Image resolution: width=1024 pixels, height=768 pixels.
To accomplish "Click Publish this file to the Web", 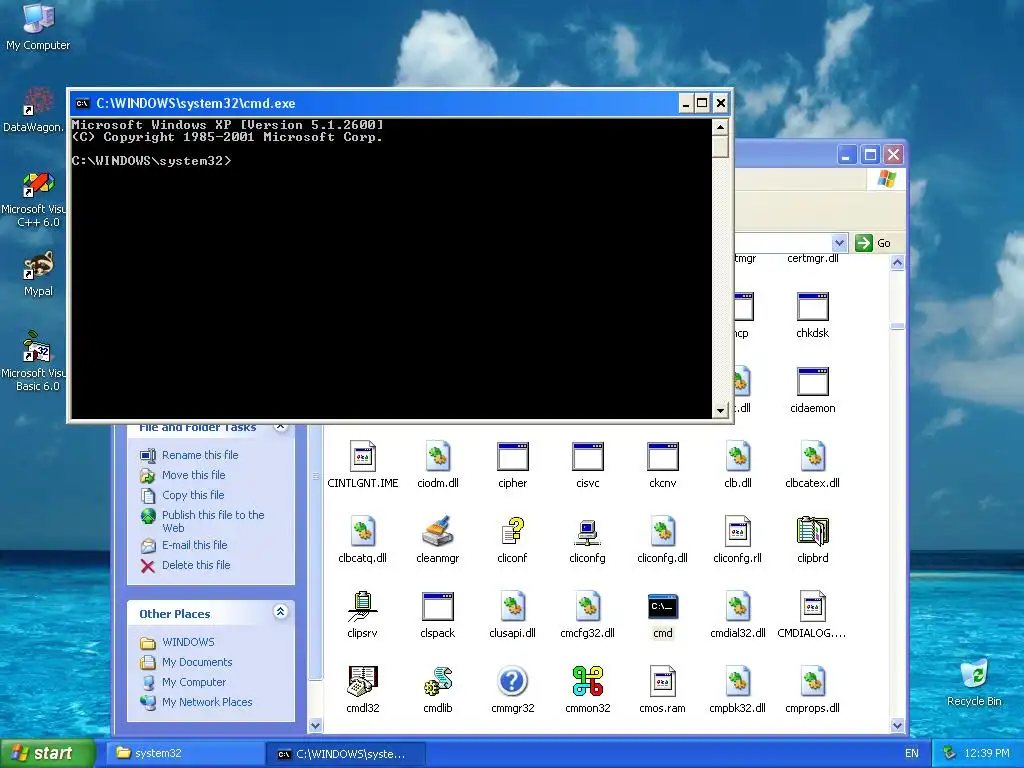I will pyautogui.click(x=213, y=521).
